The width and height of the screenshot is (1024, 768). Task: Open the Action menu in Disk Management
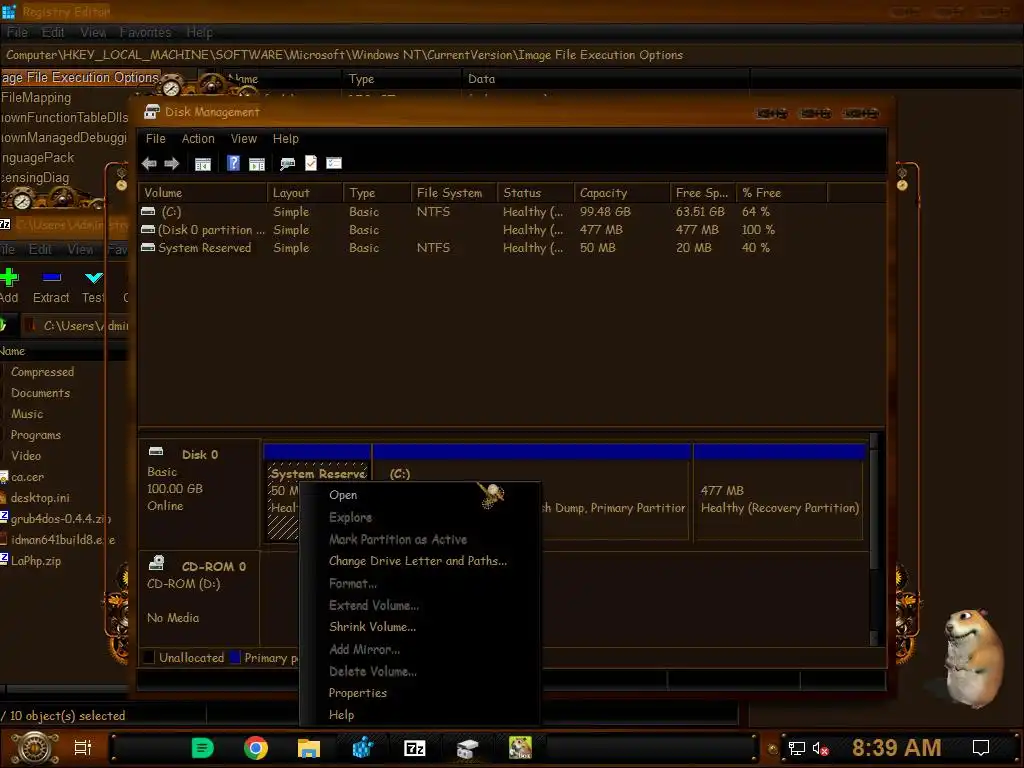[x=198, y=138]
